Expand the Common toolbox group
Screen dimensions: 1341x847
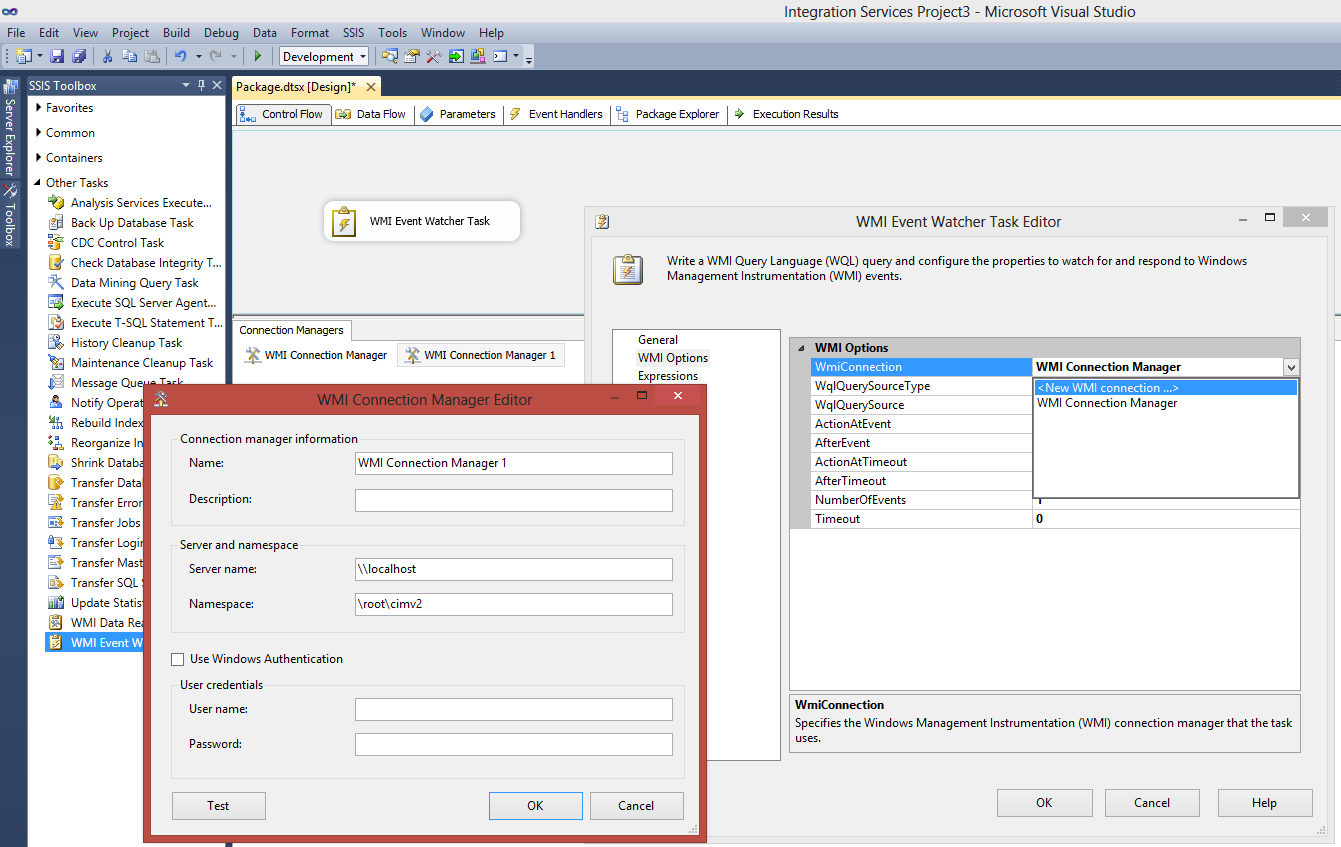pyautogui.click(x=39, y=133)
